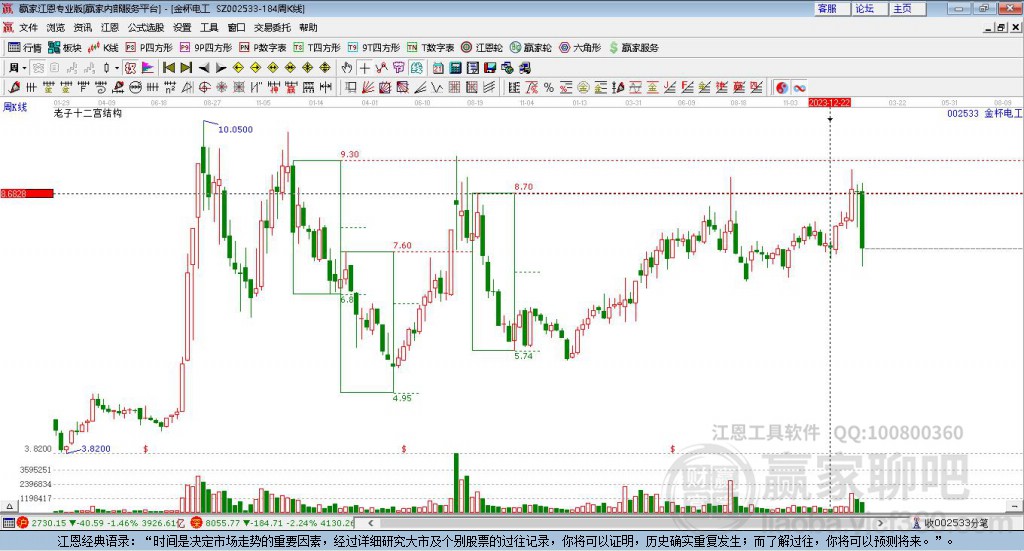The image size is (1024, 551).
Task: Open the 工具 menu
Action: 209,27
